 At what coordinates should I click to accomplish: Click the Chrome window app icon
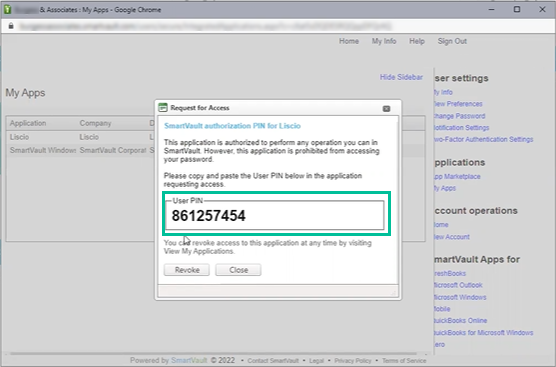pyautogui.click(x=7, y=10)
